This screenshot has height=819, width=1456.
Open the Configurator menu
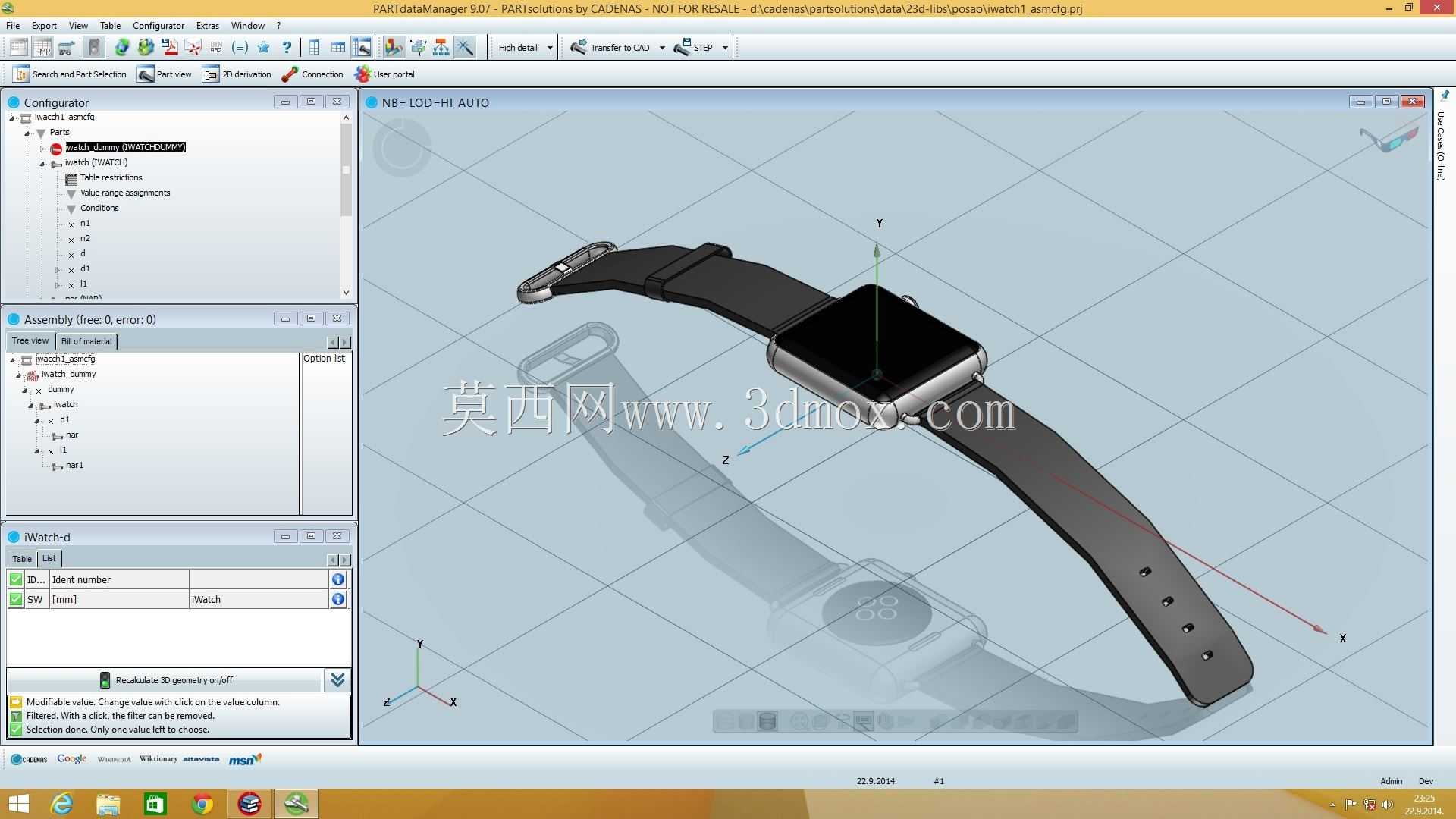[158, 26]
